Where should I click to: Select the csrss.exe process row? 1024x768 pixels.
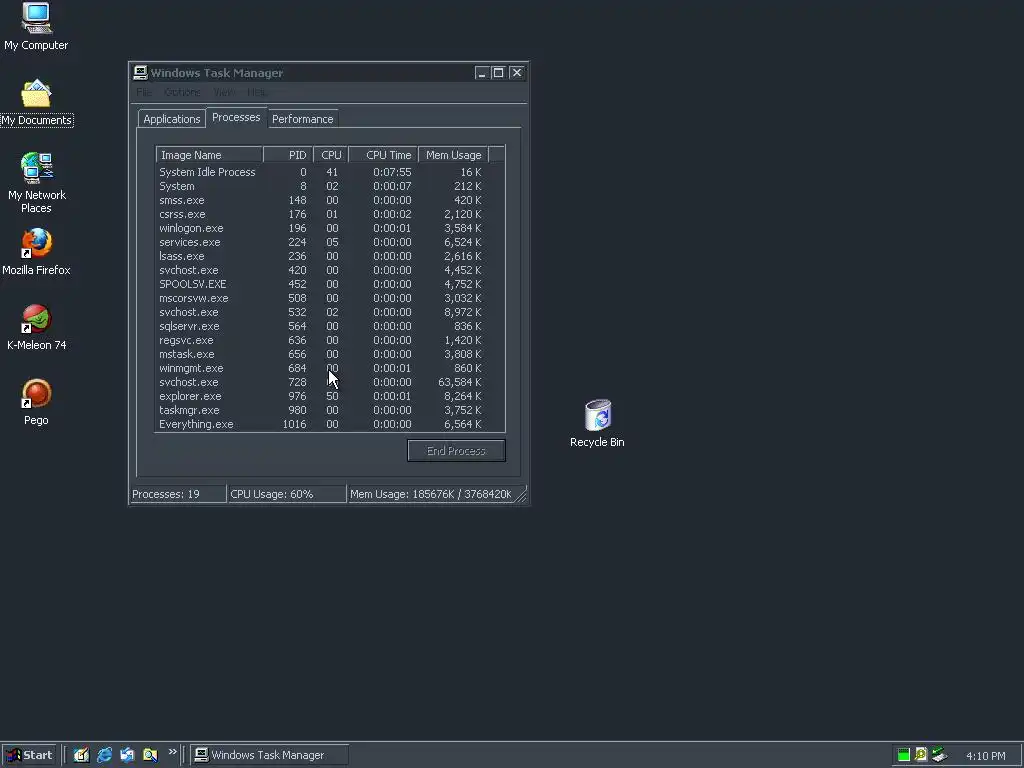coord(330,214)
